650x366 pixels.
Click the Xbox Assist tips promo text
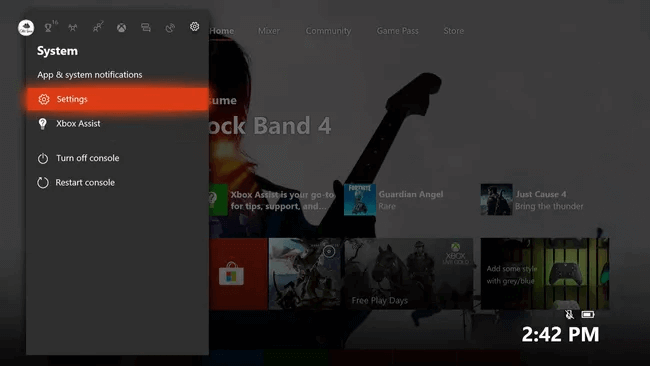282,200
